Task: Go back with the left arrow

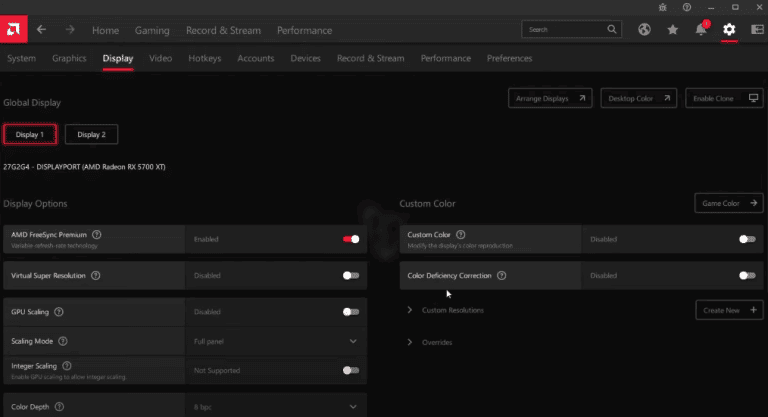Action: [x=42, y=30]
